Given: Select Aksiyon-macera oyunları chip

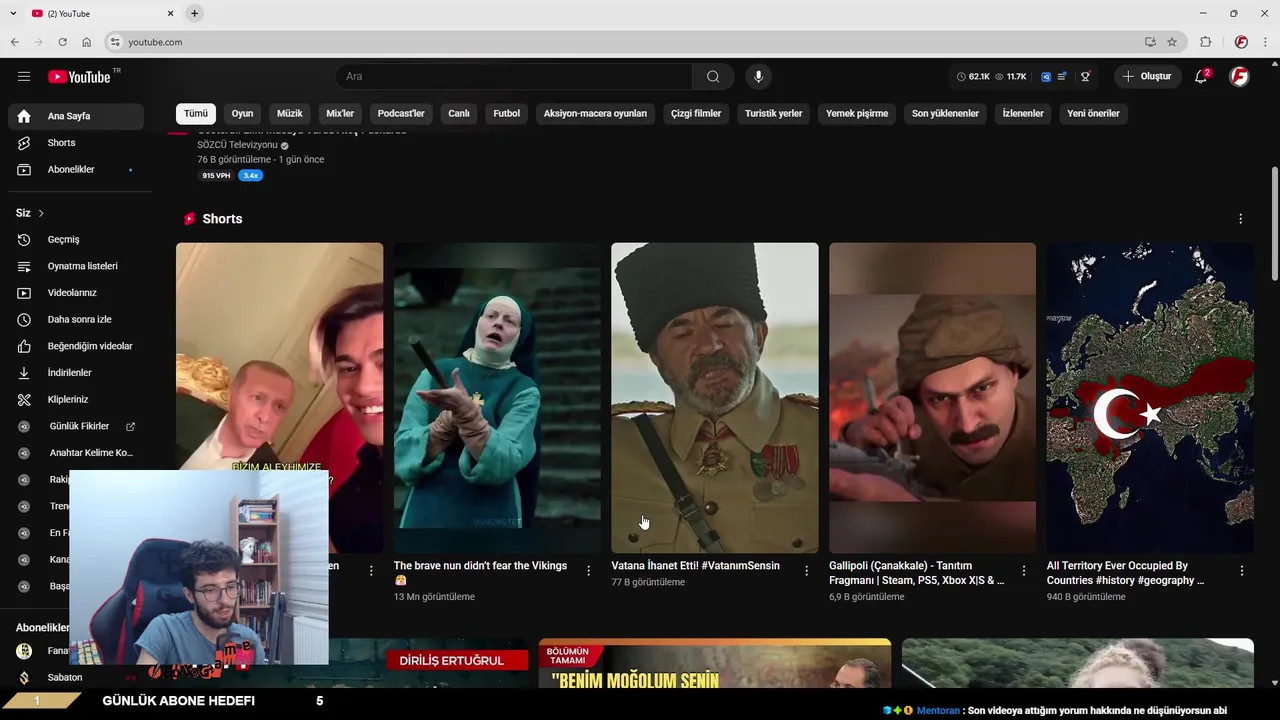Looking at the screenshot, I should [595, 114].
